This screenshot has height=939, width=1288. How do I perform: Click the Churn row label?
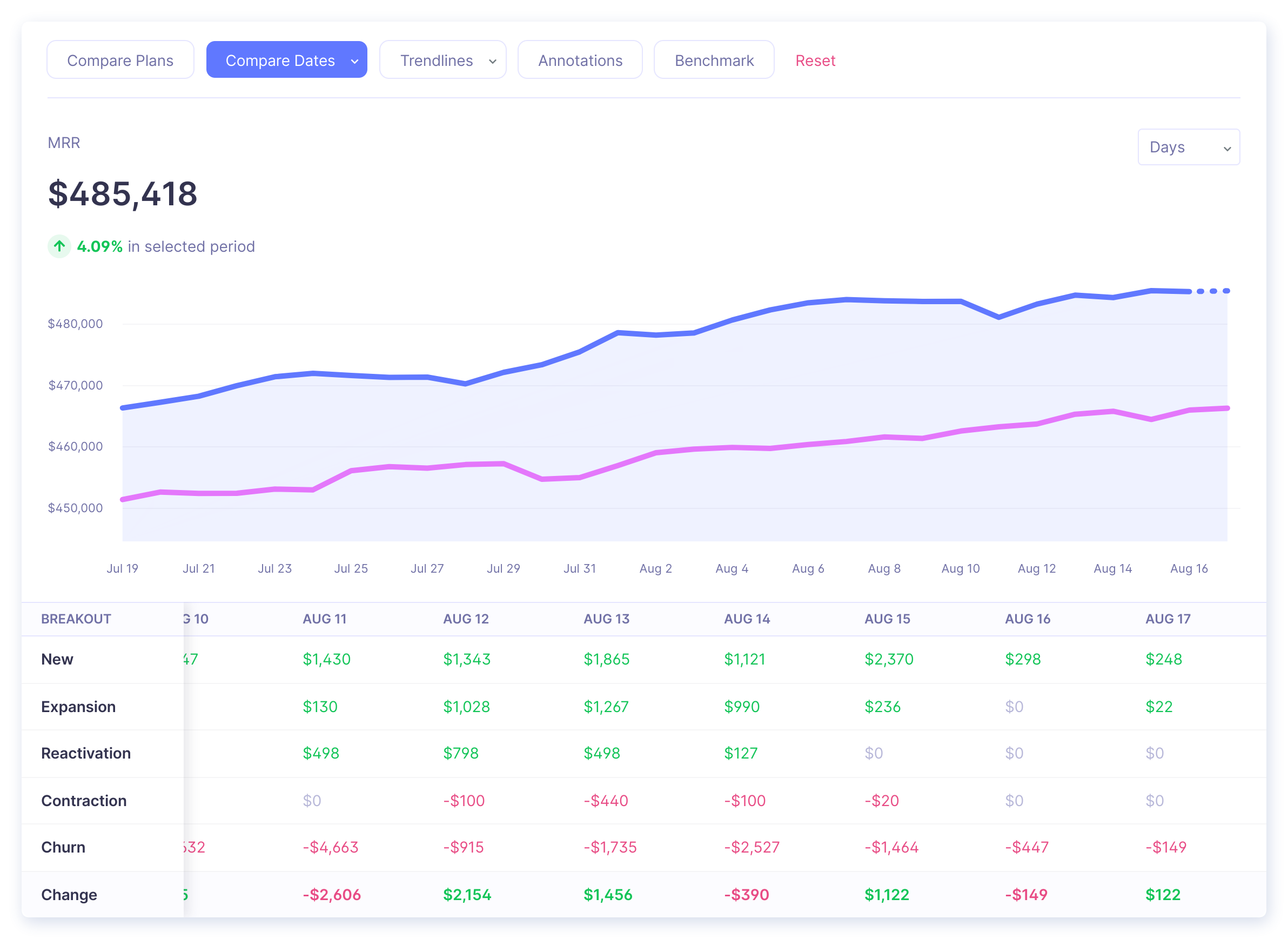(x=63, y=847)
